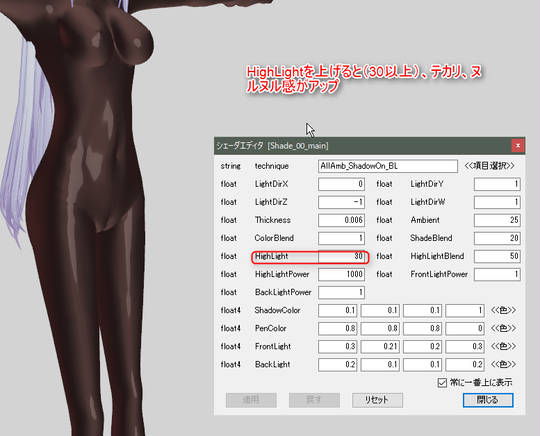Screen dimensions: 540x436
Task: Edit the HighLightBlend value field
Action: pyautogui.click(x=497, y=256)
